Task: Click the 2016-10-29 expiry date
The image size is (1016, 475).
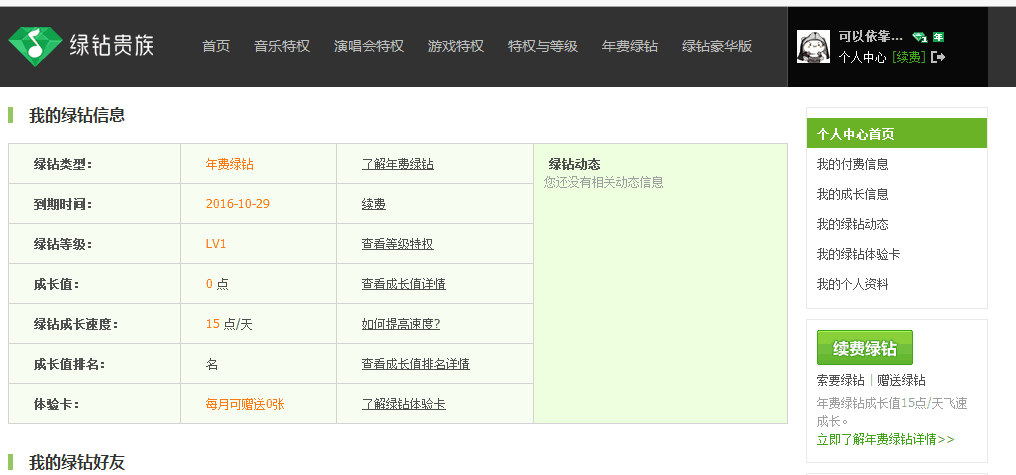Action: click(238, 204)
